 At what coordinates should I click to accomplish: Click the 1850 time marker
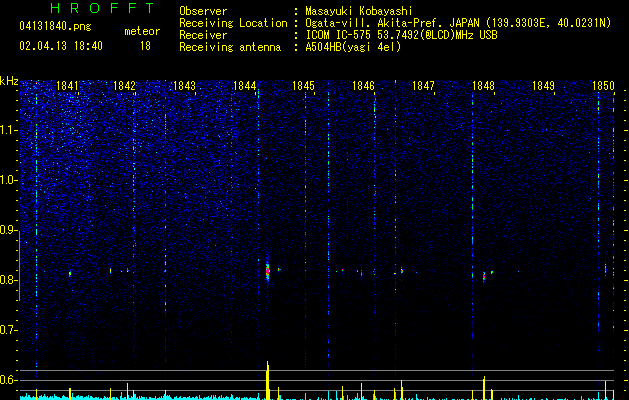pyautogui.click(x=603, y=86)
